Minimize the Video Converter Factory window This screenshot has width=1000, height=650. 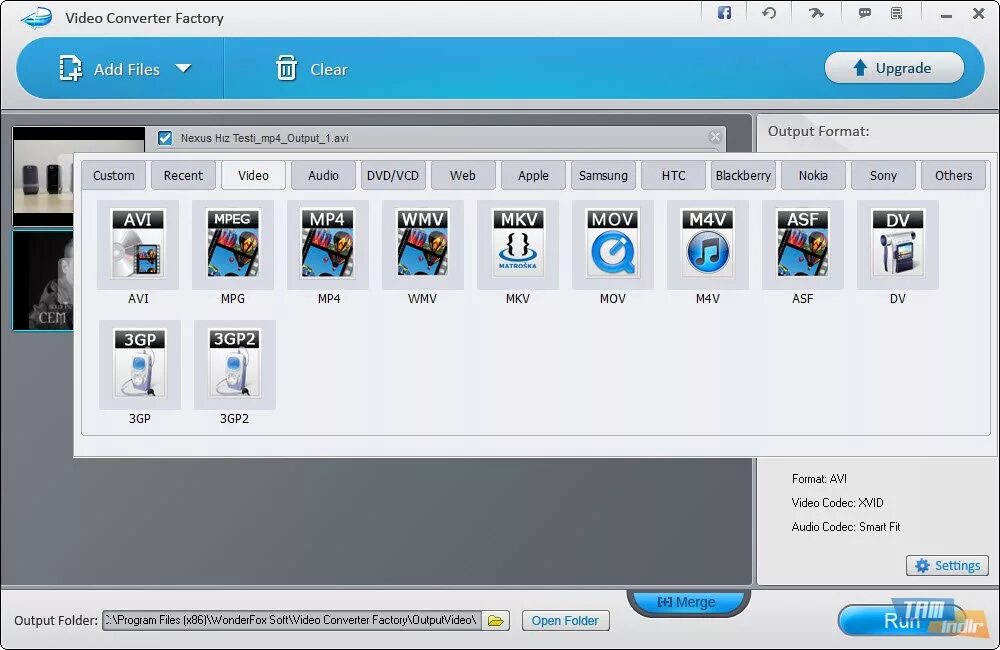click(x=946, y=14)
